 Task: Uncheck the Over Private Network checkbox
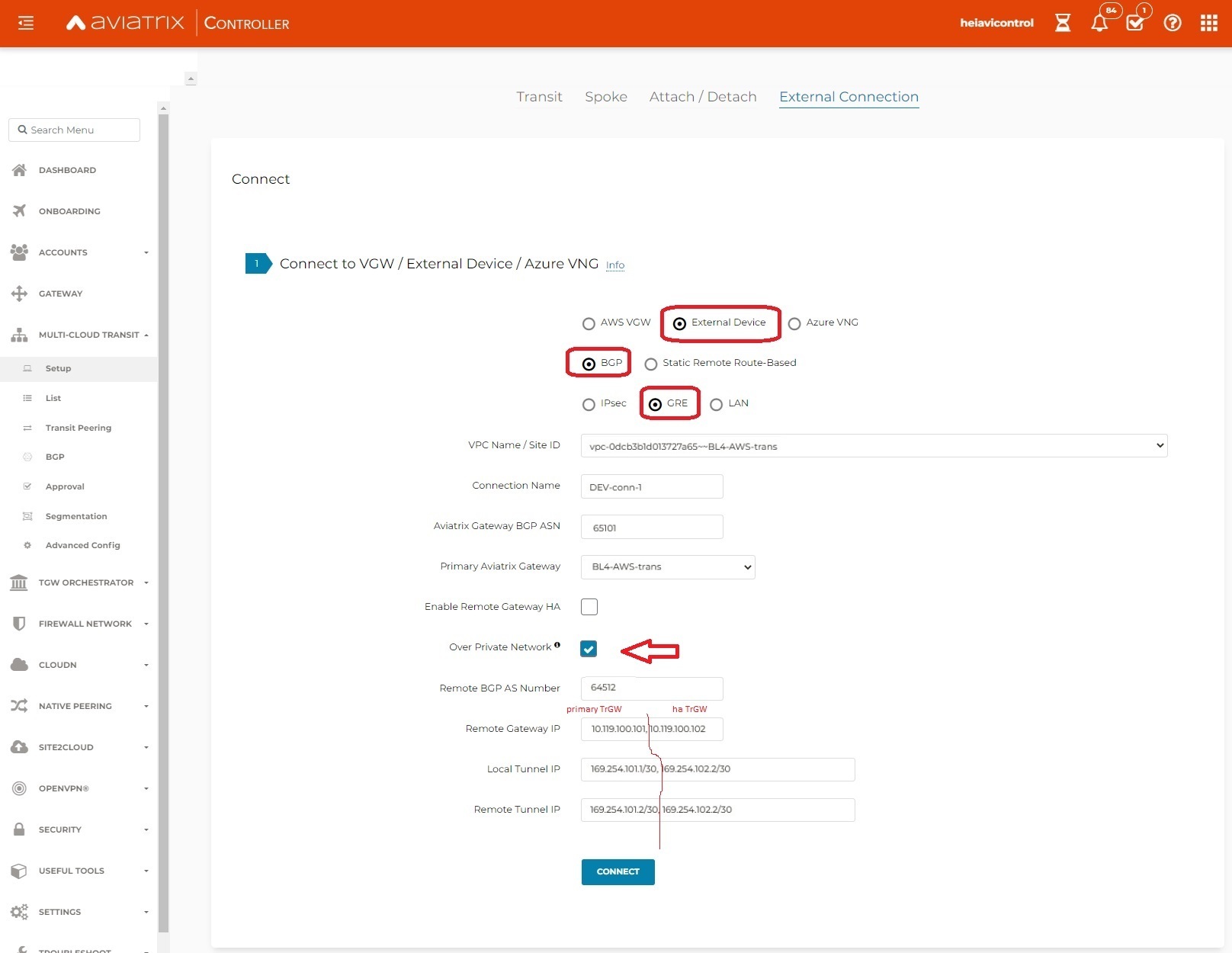coord(589,649)
